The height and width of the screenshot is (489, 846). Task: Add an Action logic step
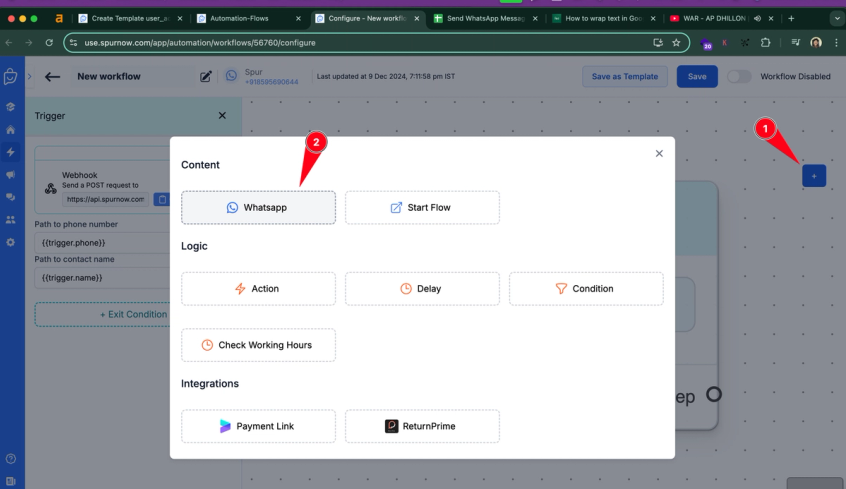point(258,289)
